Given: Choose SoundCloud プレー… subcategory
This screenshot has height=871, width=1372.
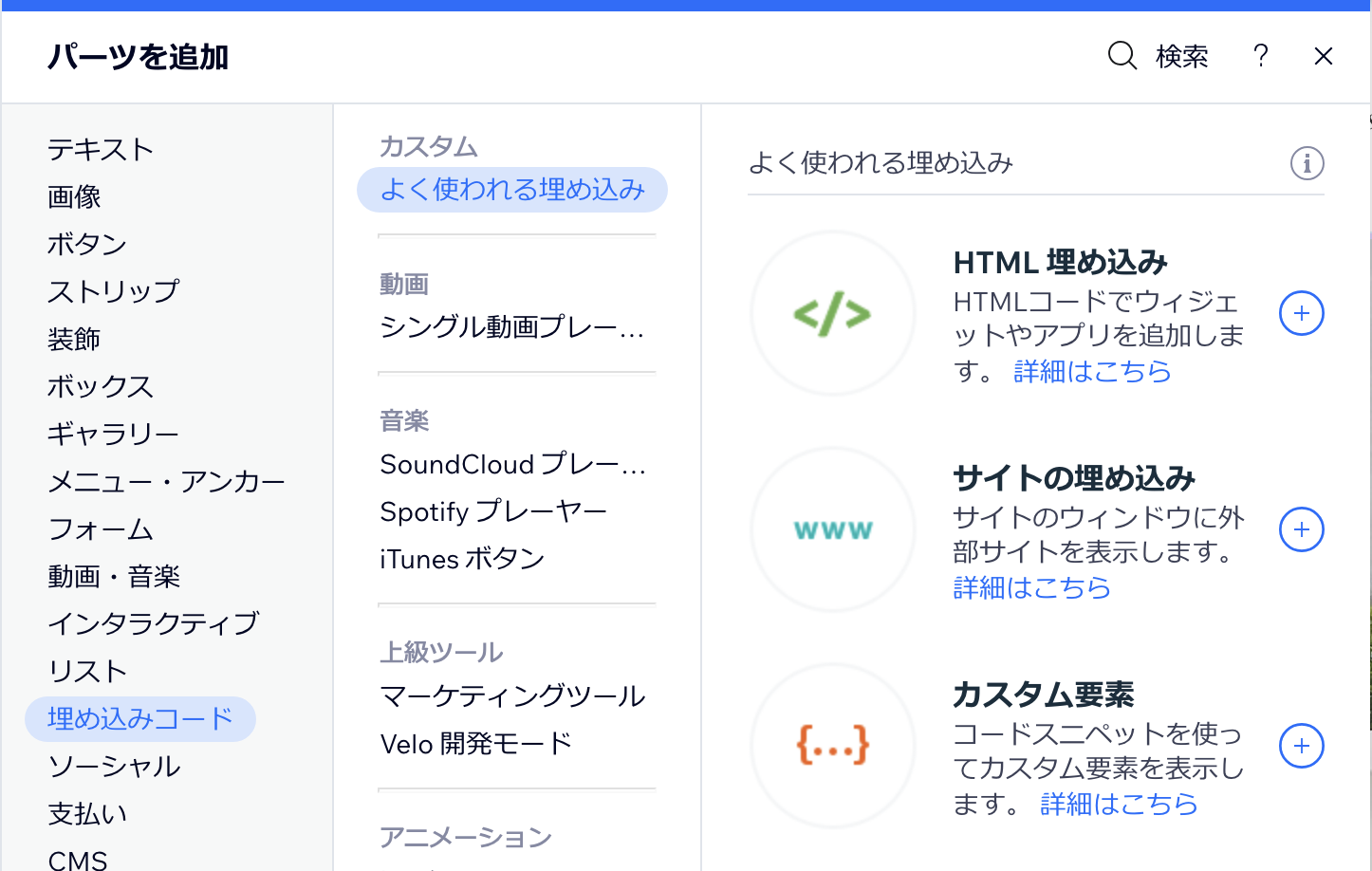Looking at the screenshot, I should 512,465.
